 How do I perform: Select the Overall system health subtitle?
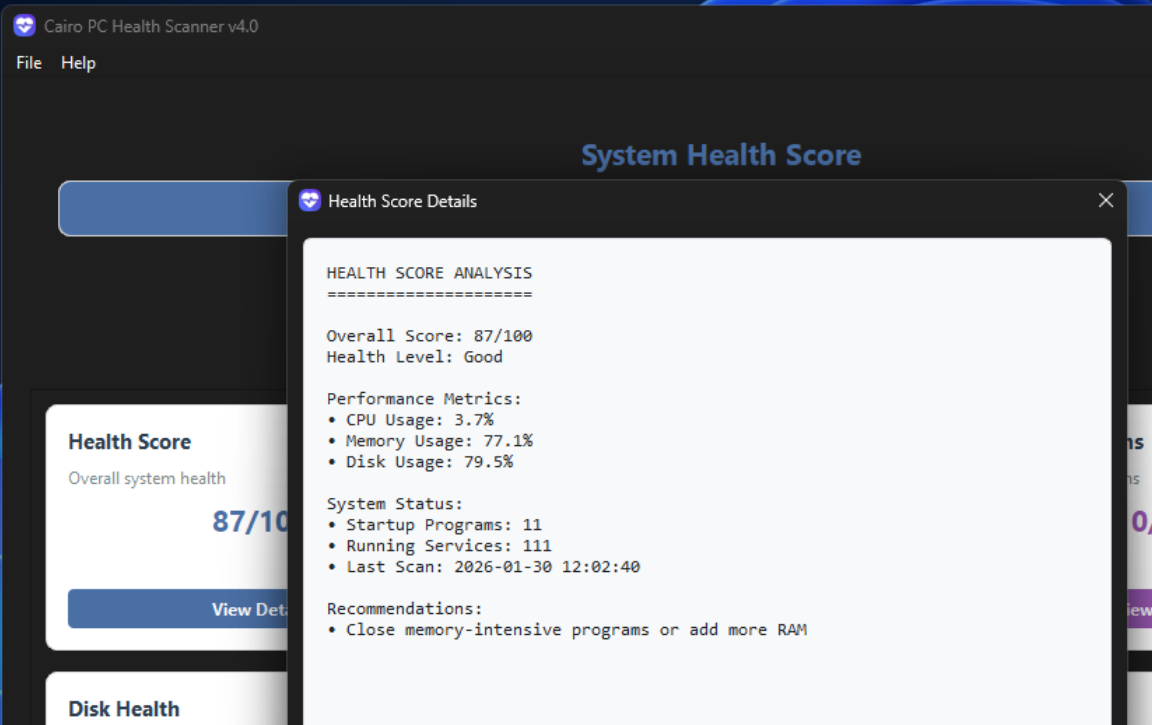(146, 478)
